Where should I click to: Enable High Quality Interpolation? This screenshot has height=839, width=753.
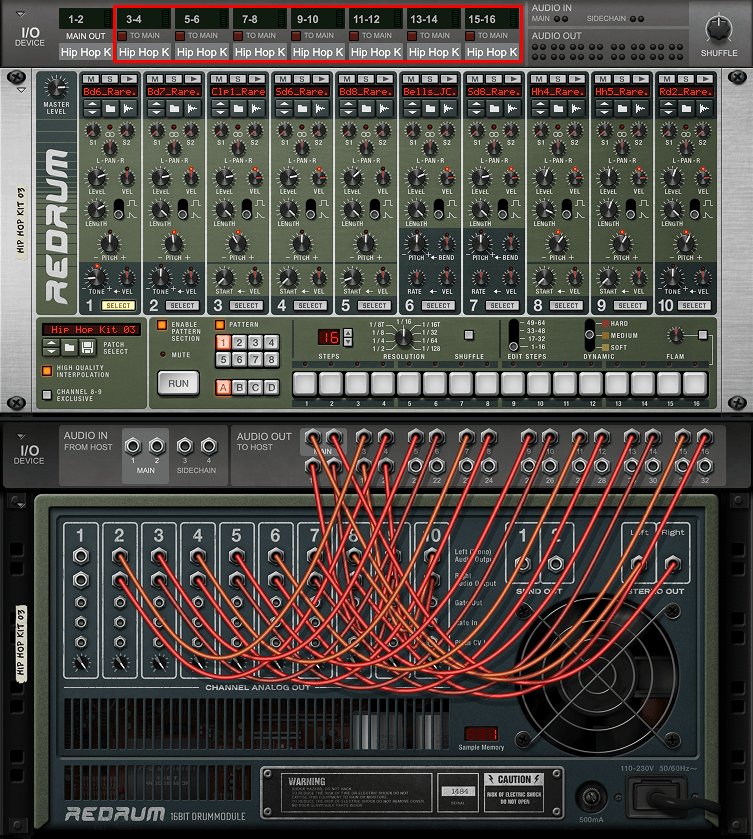pyautogui.click(x=47, y=371)
